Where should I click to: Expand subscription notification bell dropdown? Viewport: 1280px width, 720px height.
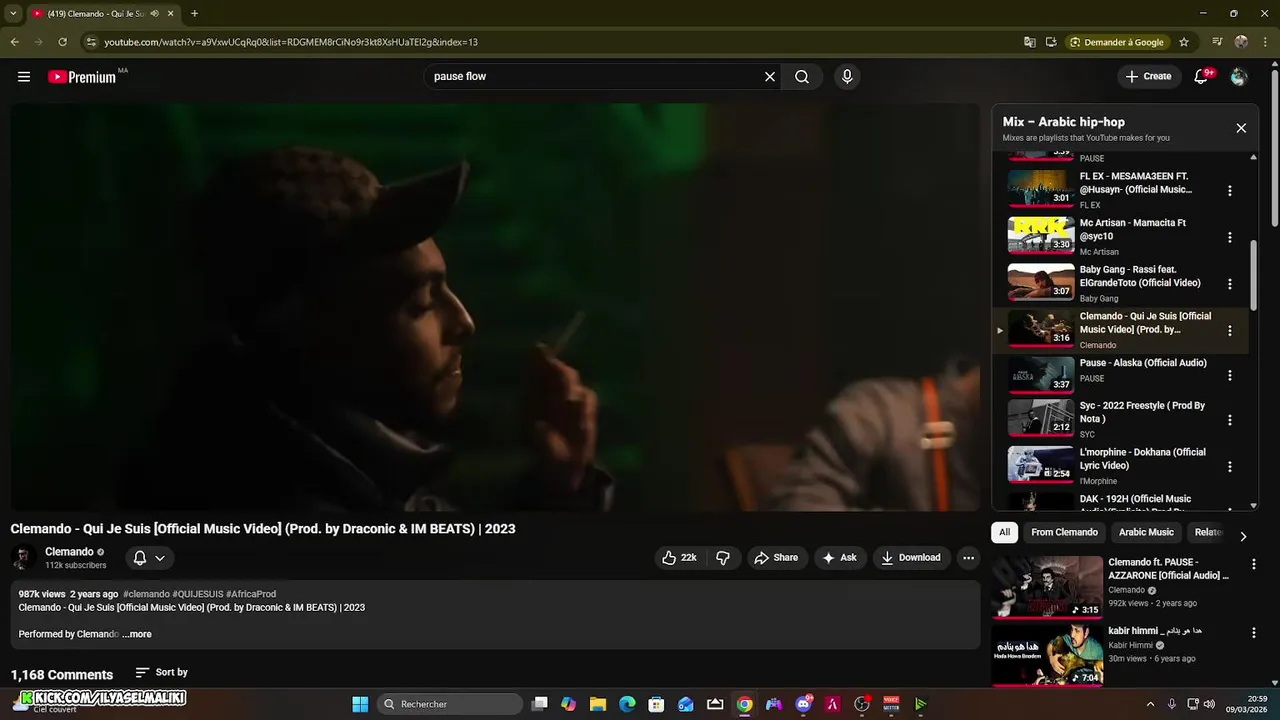click(x=149, y=558)
